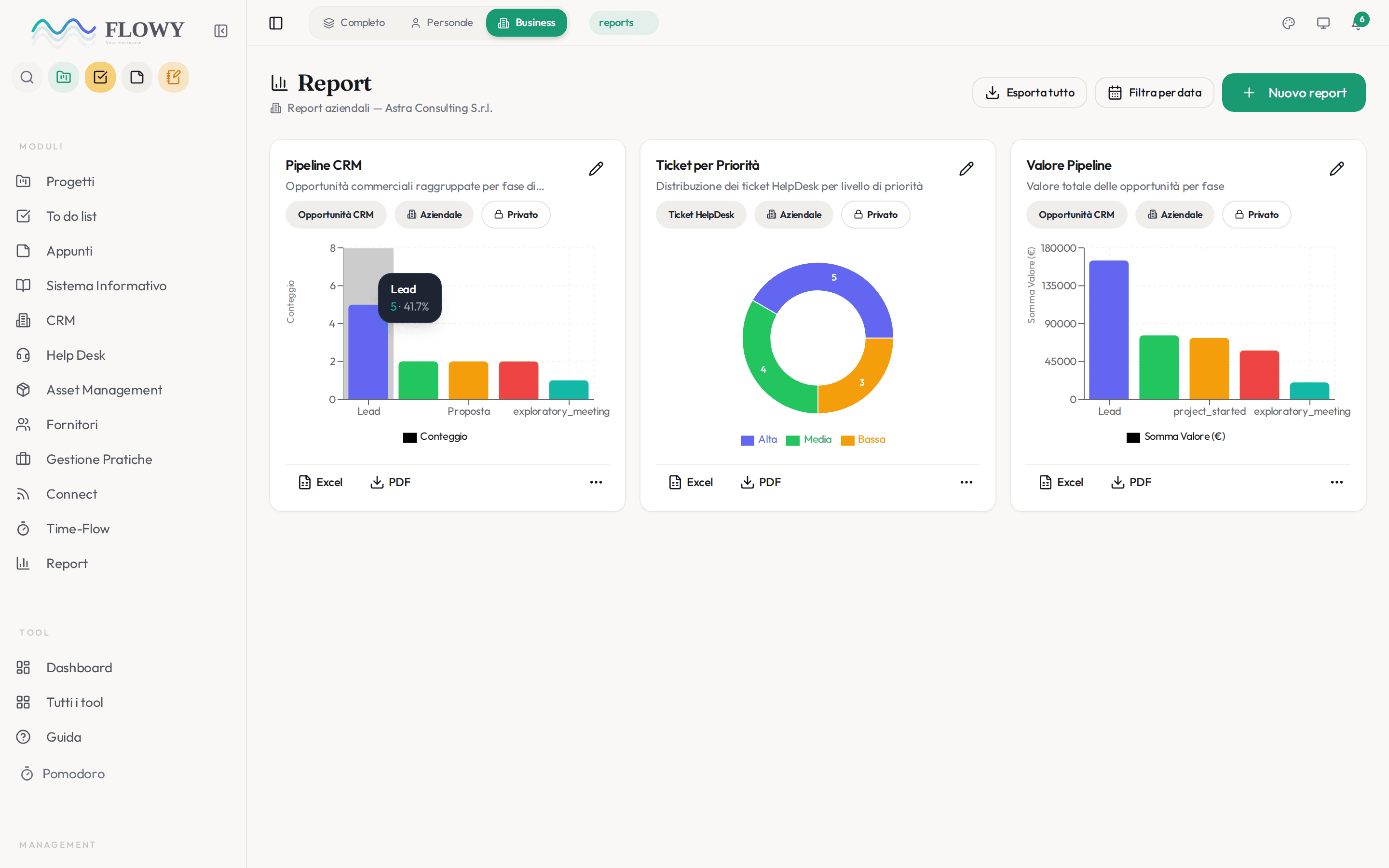The height and width of the screenshot is (868, 1389).
Task: Click the monitor display icon
Action: pos(1323,23)
